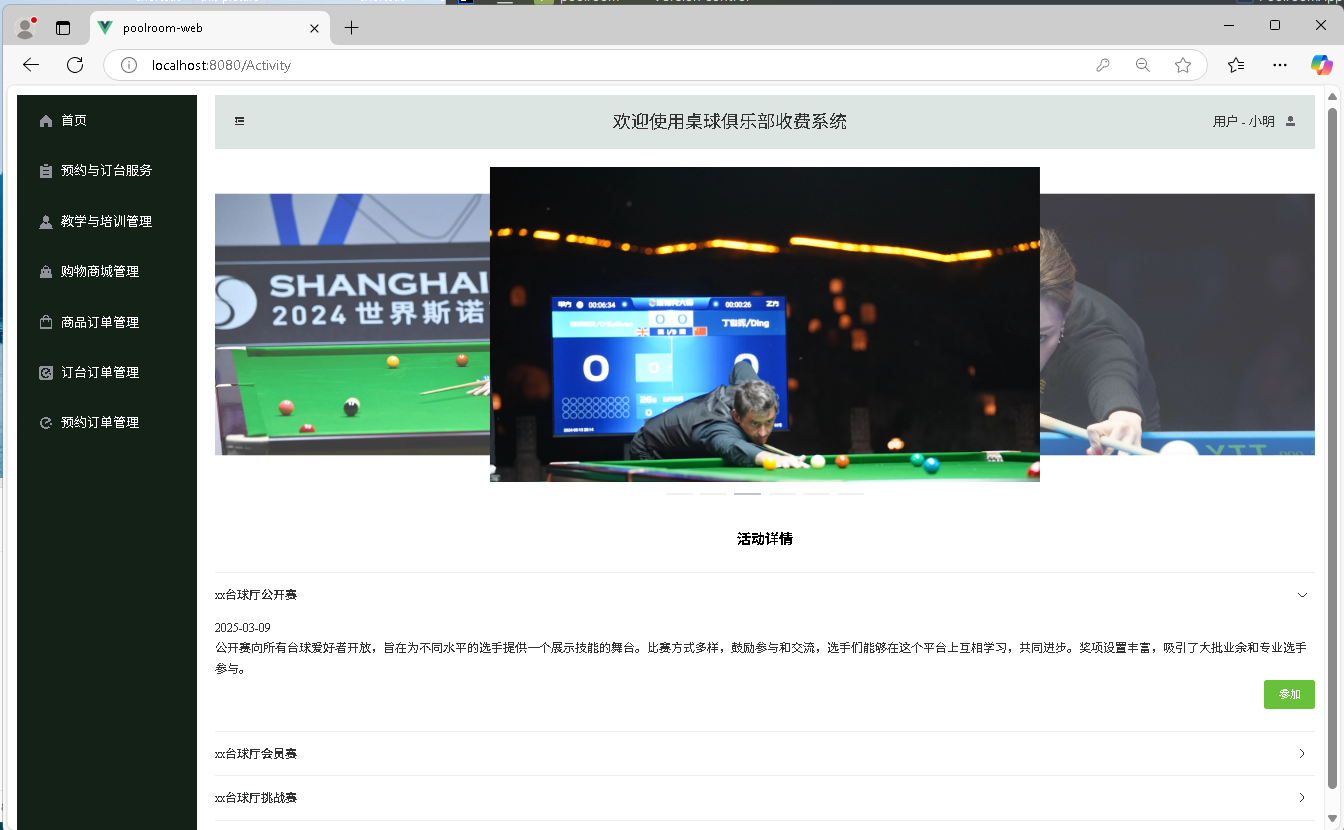The height and width of the screenshot is (830, 1344).
Task: Click the 公开赛 description paragraph text
Action: tap(761, 658)
